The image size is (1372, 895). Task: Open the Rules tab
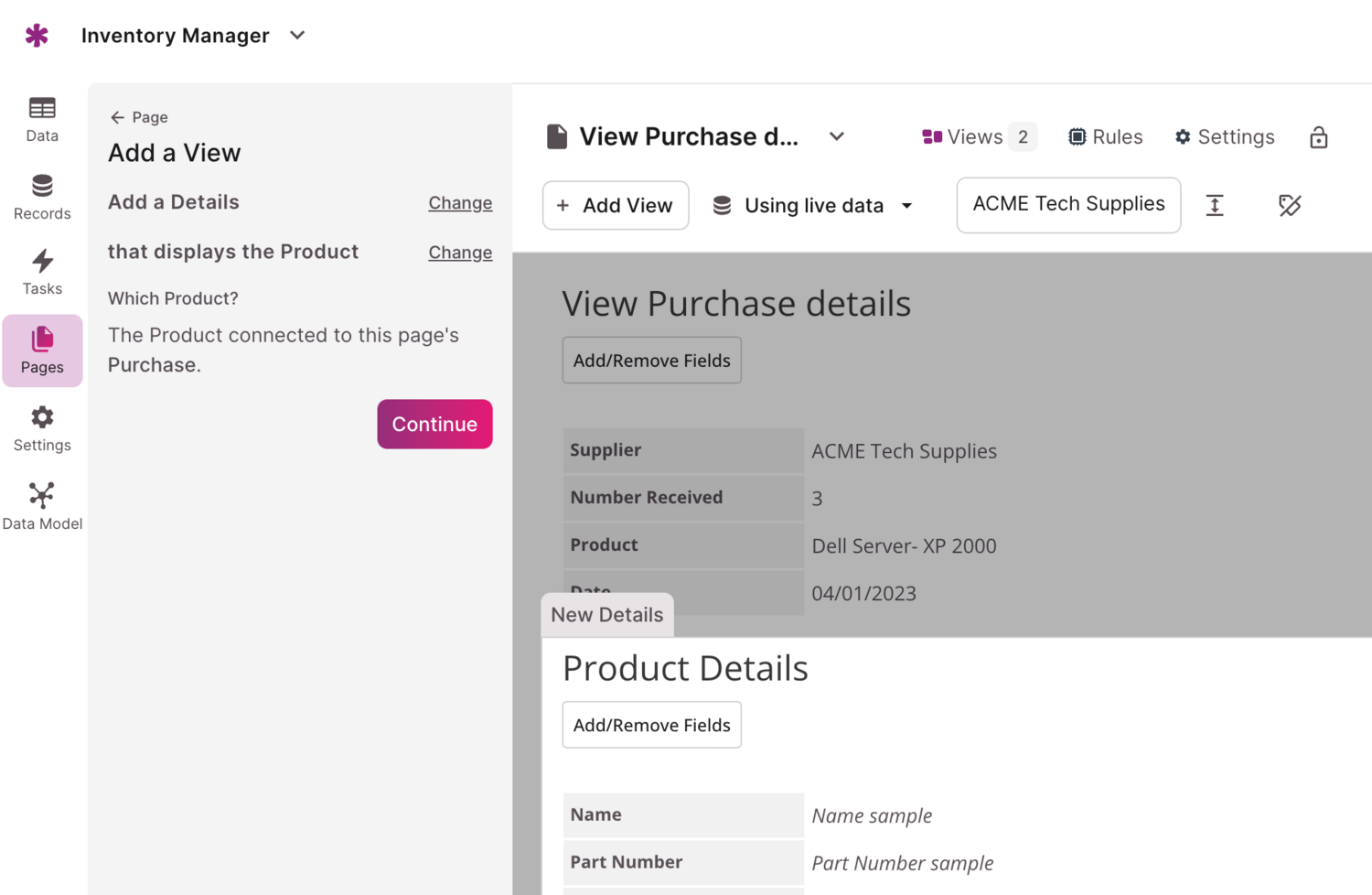(1105, 137)
